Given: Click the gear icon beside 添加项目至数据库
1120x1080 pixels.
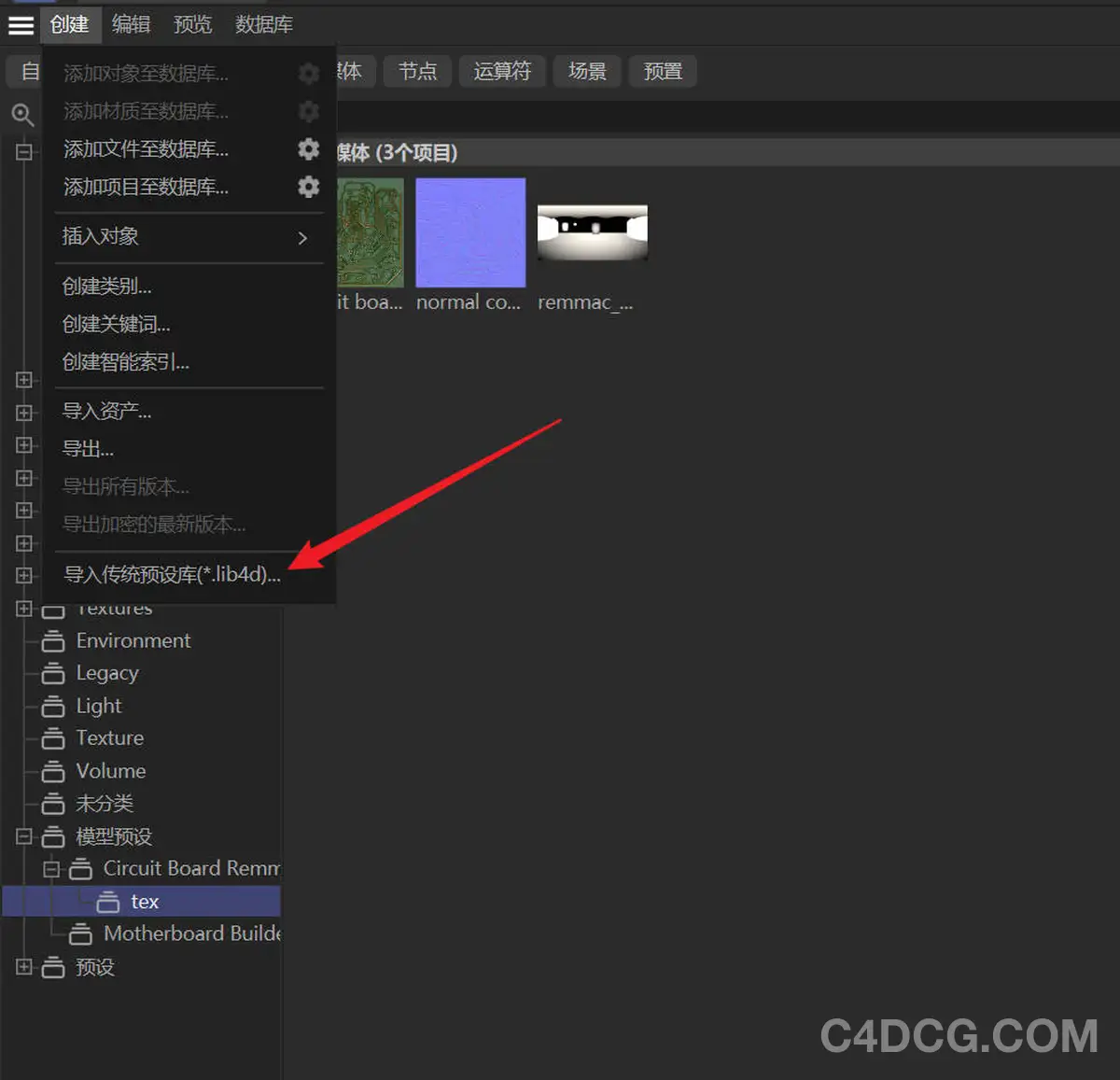Looking at the screenshot, I should (x=308, y=188).
